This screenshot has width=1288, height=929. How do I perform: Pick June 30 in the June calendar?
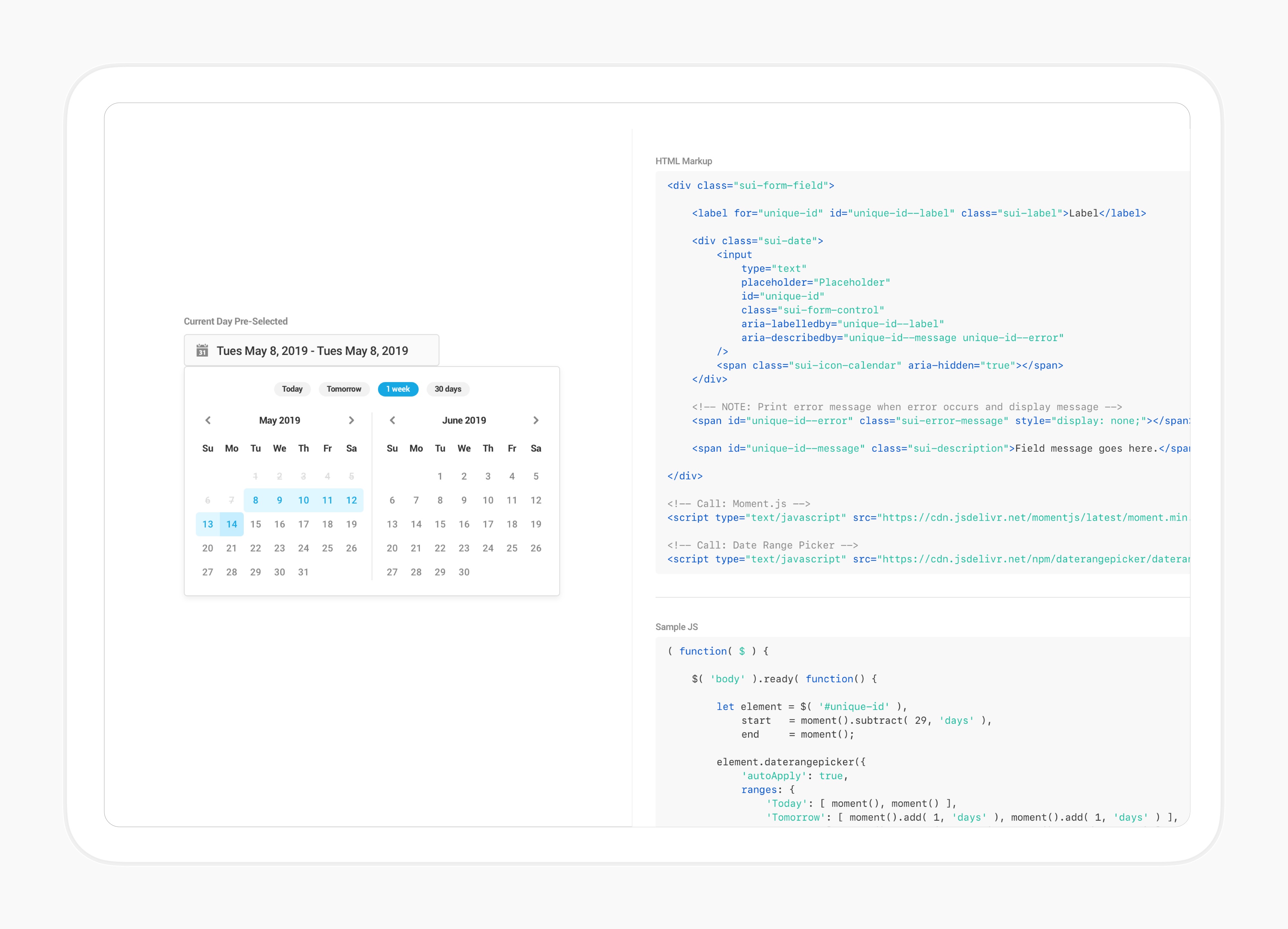tap(464, 572)
